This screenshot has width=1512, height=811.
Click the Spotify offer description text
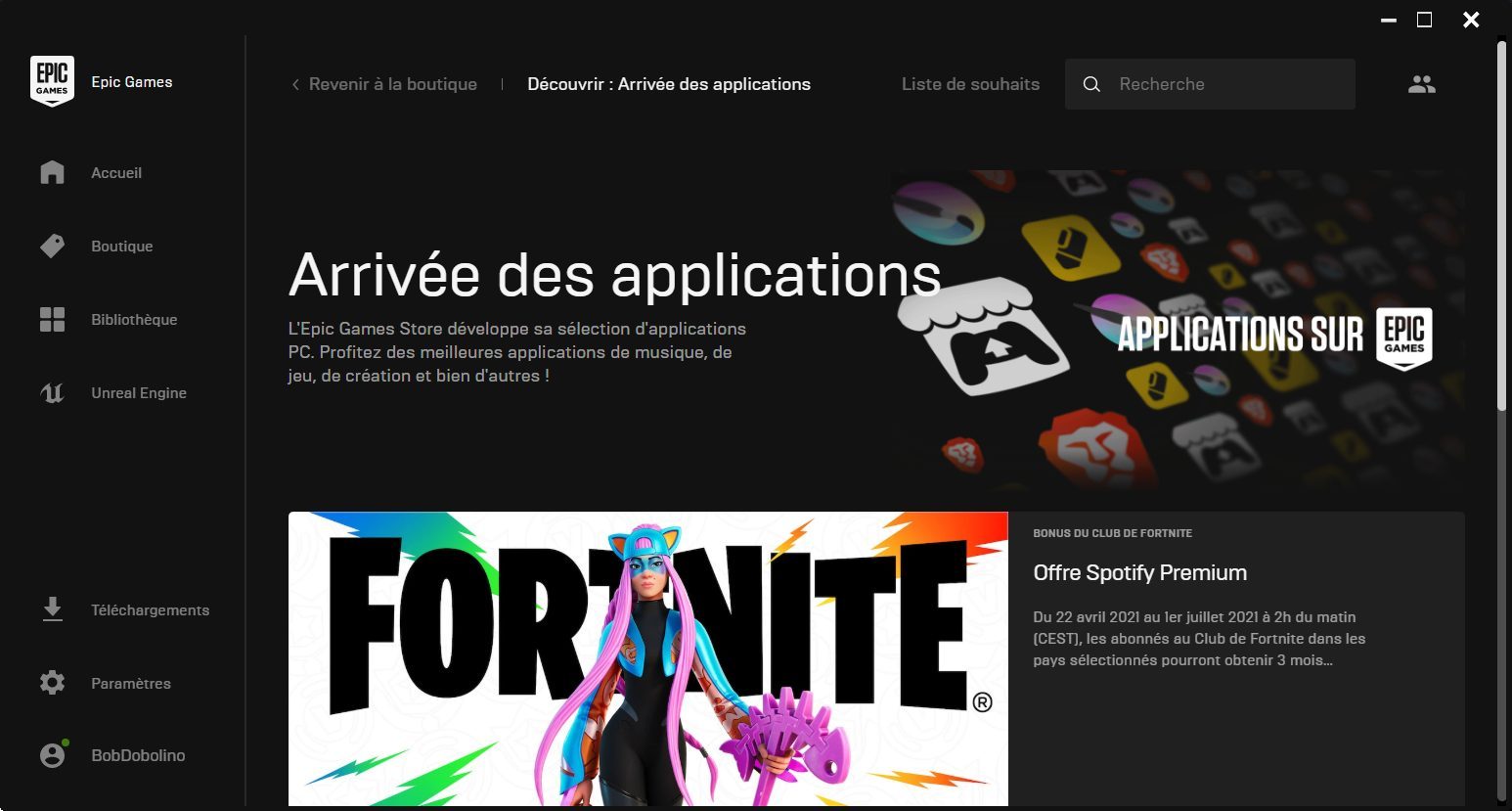click(x=1199, y=638)
